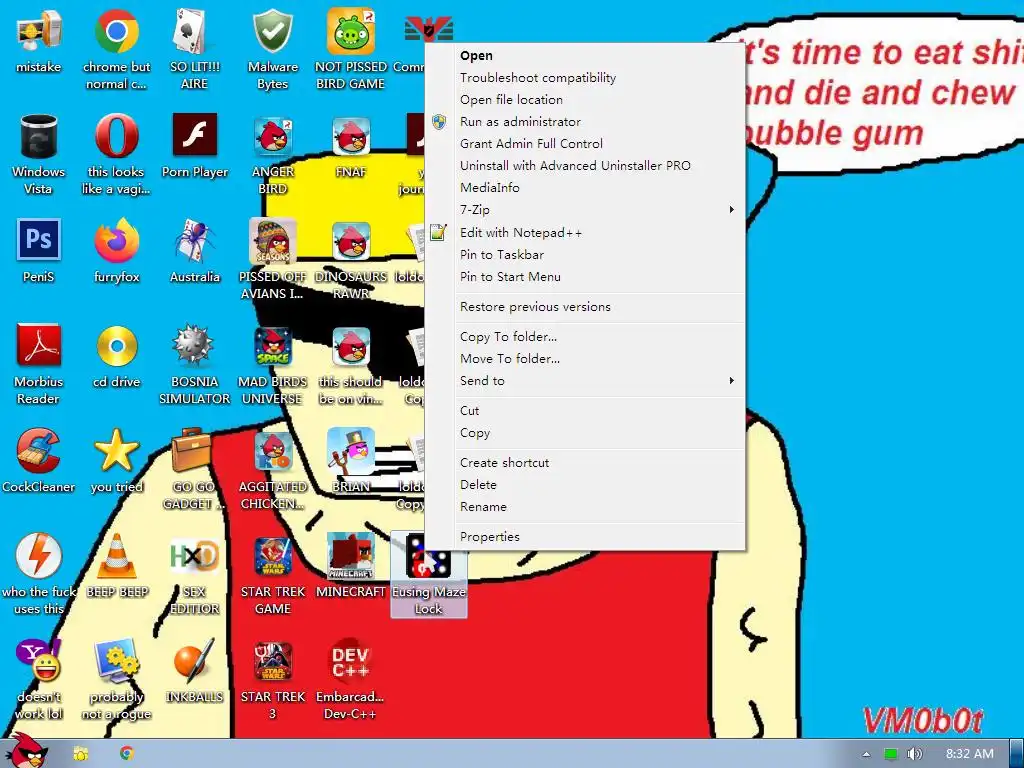This screenshot has height=768, width=1024.
Task: Choose Delete in the context menu
Action: click(x=584, y=485)
